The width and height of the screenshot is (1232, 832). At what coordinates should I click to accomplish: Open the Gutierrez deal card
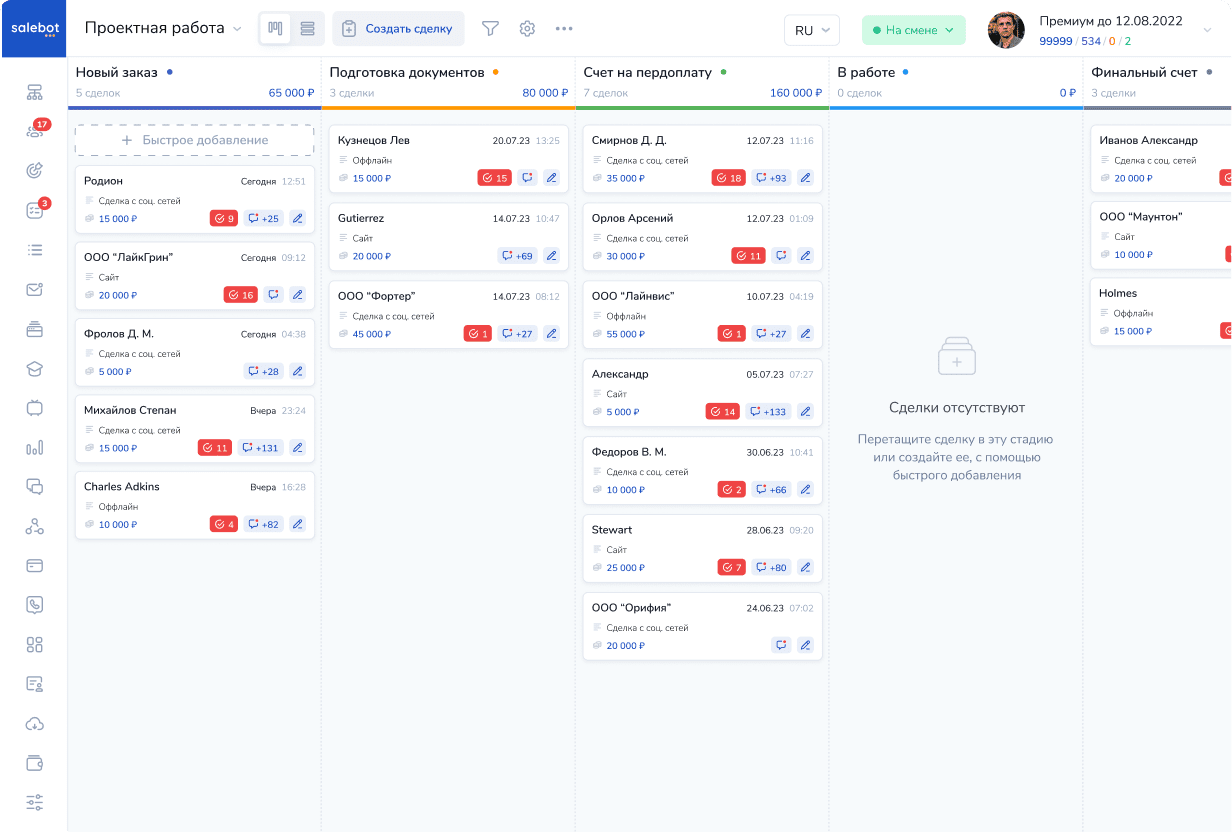click(449, 237)
